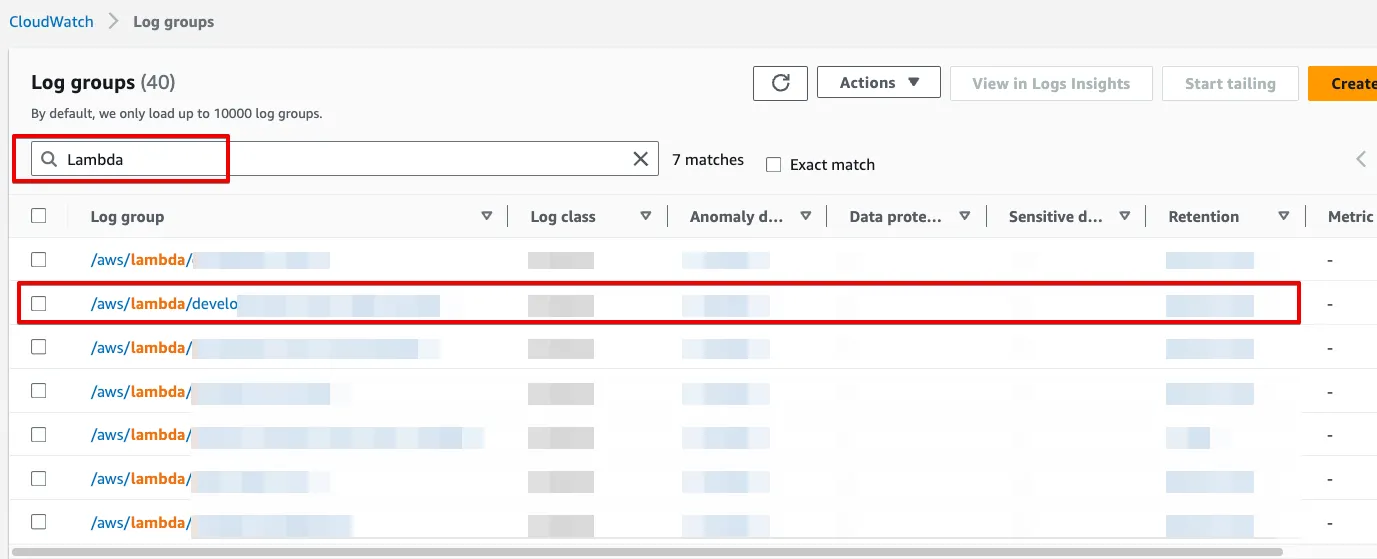The width and height of the screenshot is (1377, 559).
Task: Open CloudWatch breadcrumb link
Action: click(x=51, y=21)
